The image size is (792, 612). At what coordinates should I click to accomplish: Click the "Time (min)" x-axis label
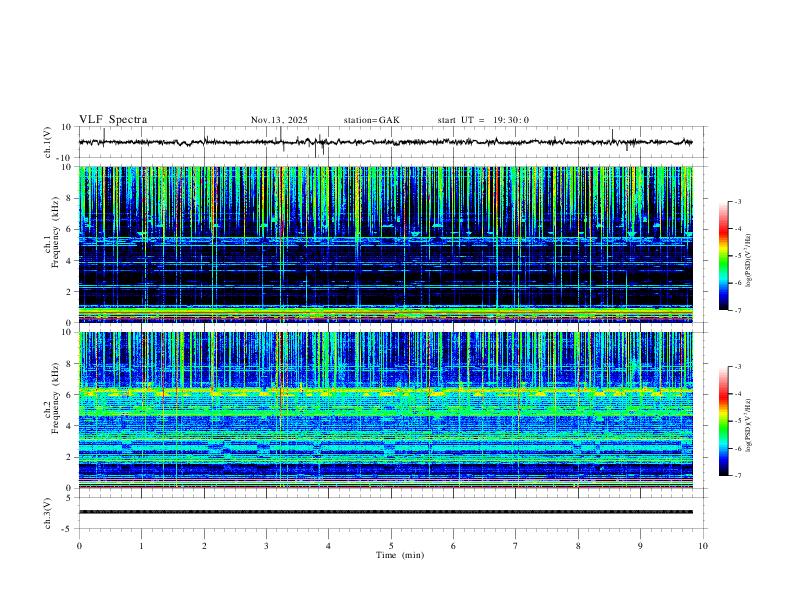pyautogui.click(x=400, y=555)
